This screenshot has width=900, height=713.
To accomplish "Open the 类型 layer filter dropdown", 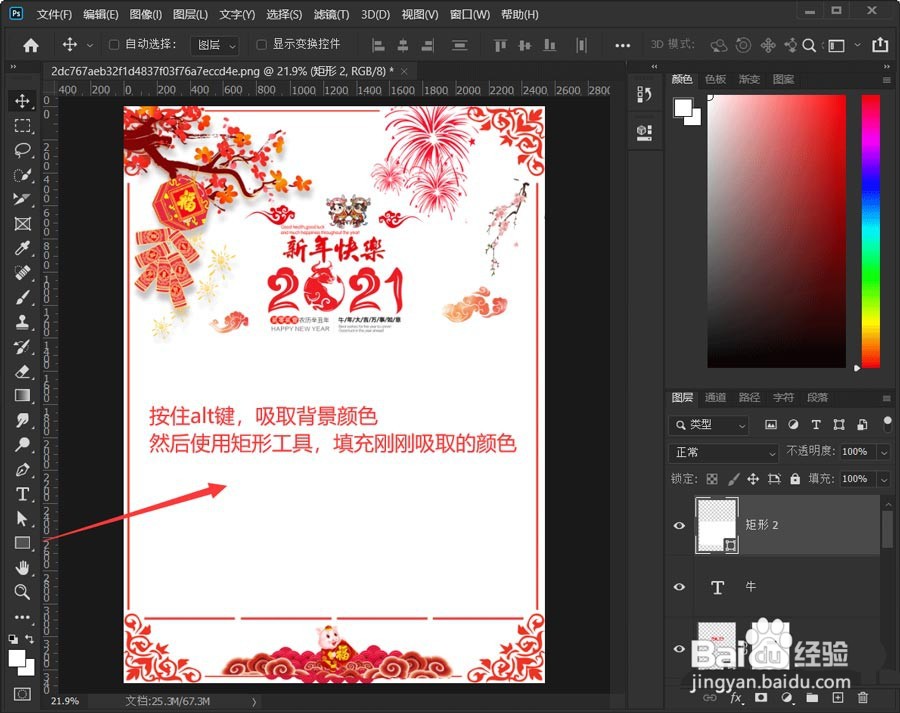I will pyautogui.click(x=708, y=425).
